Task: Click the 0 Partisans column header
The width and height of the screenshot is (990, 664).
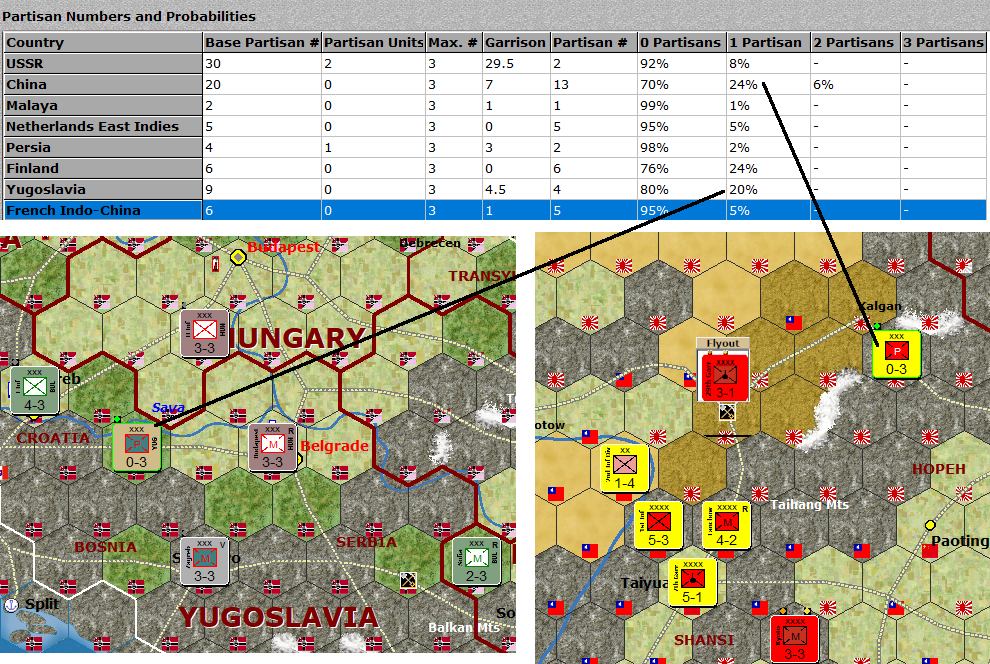Action: [x=681, y=42]
